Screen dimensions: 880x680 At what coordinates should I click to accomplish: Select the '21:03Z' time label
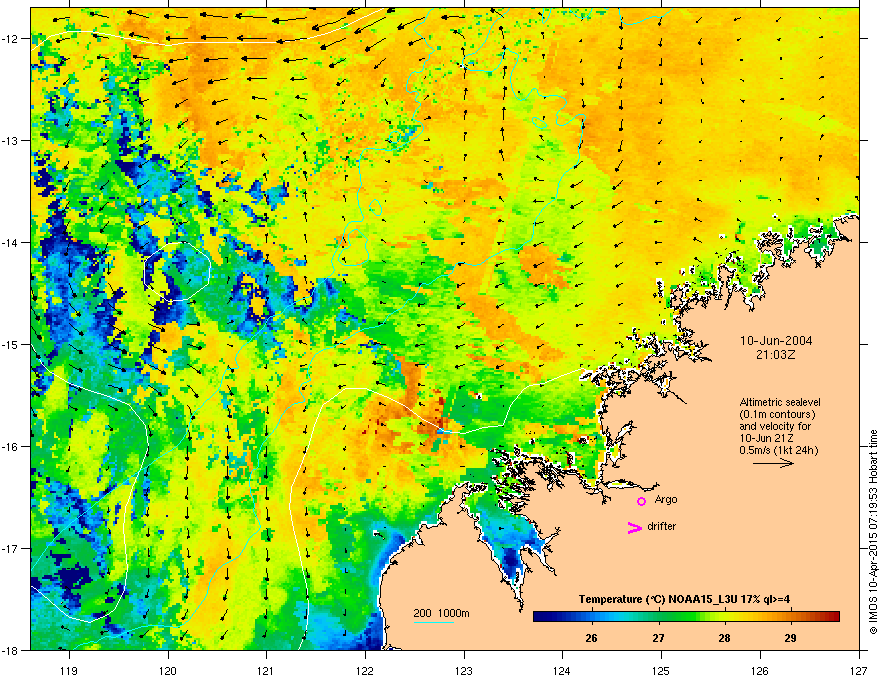pos(776,355)
